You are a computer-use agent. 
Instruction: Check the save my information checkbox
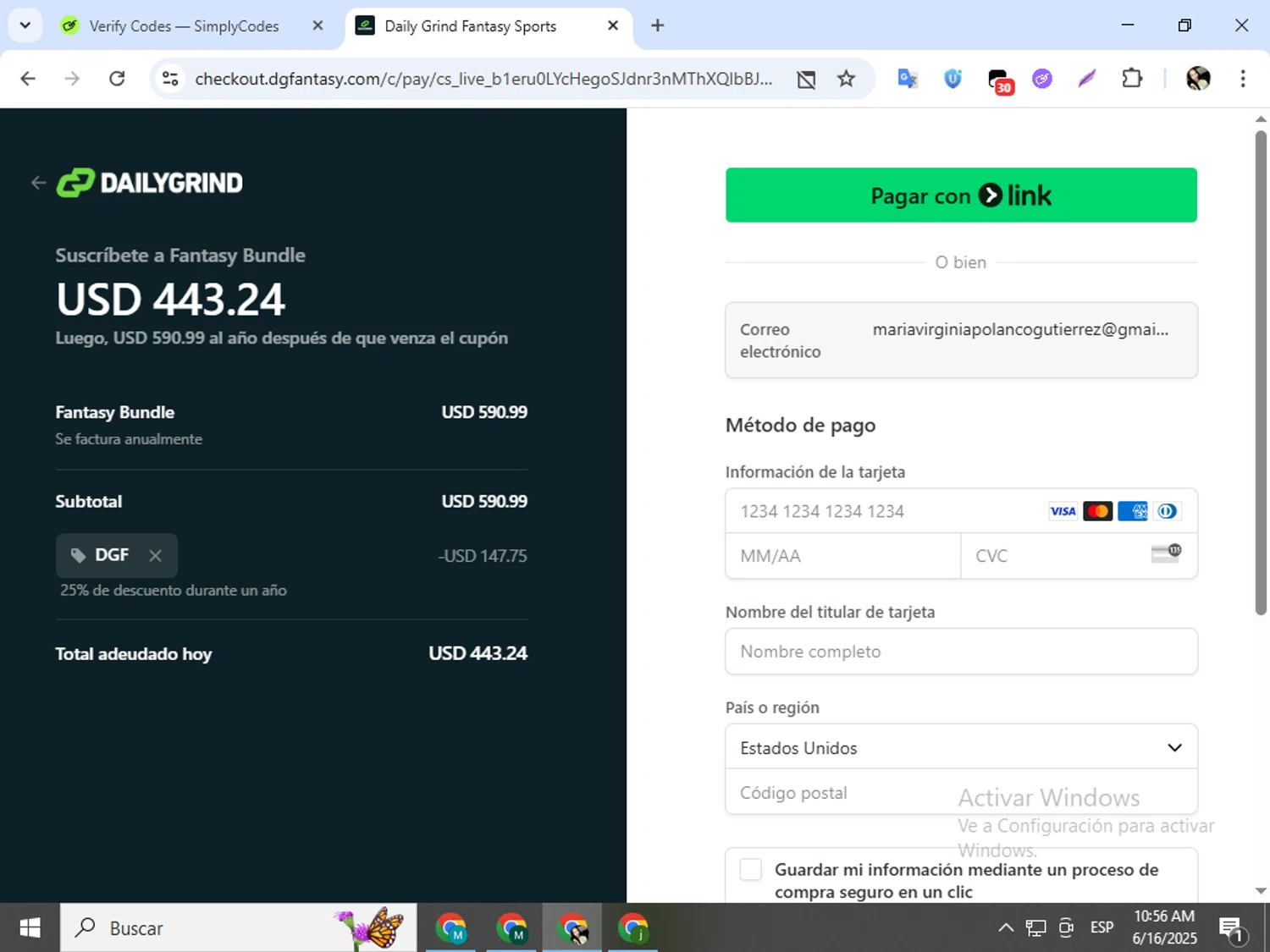(x=750, y=870)
